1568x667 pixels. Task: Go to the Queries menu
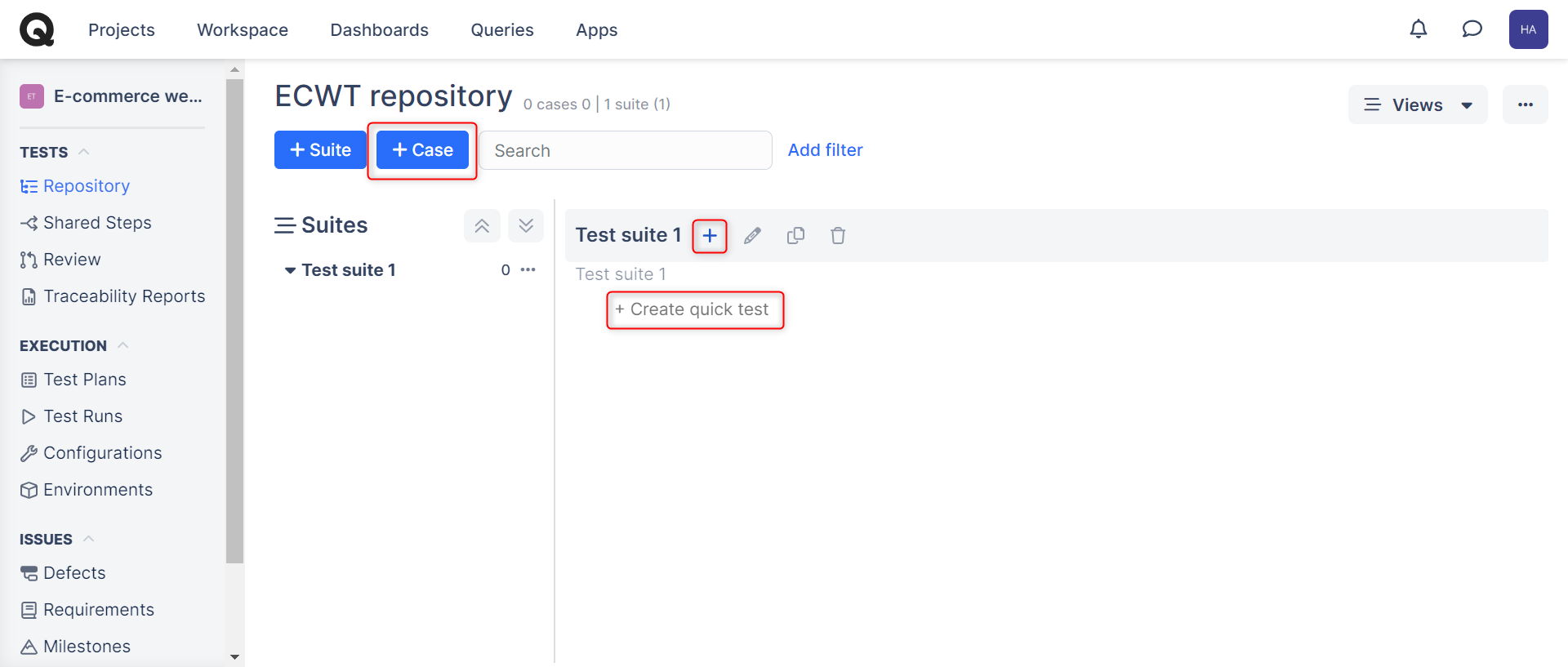[x=501, y=30]
